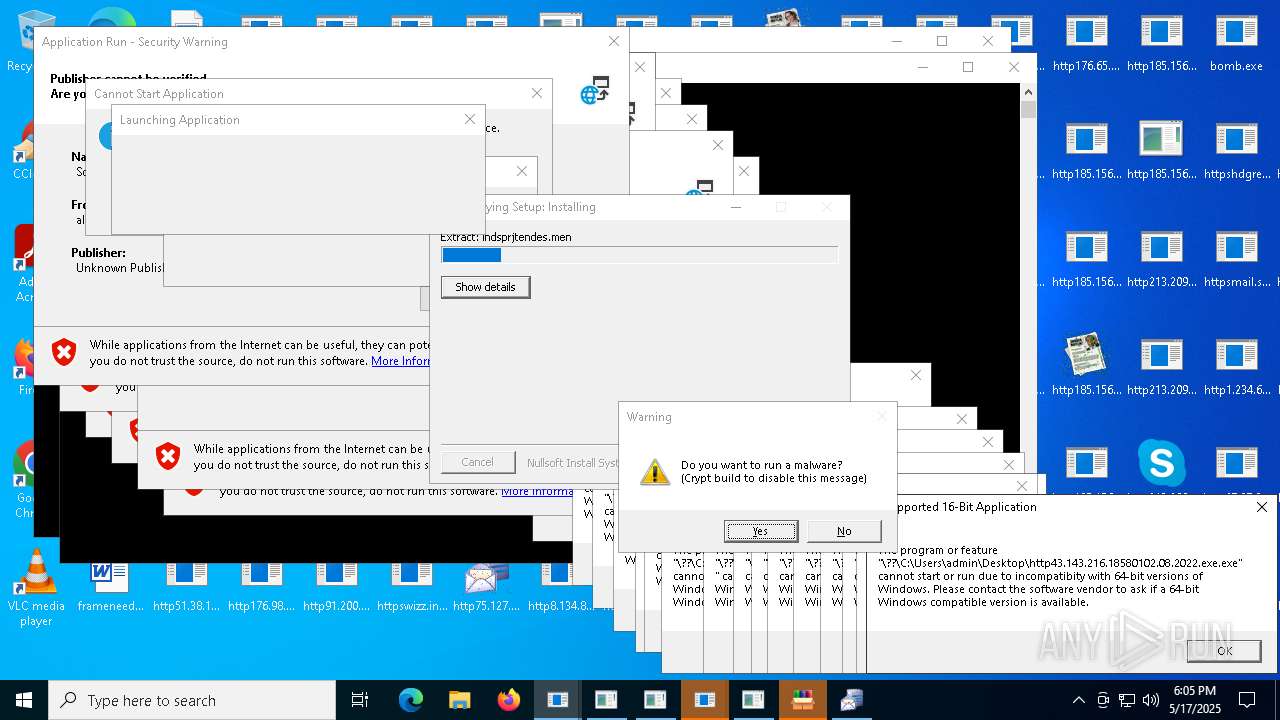Switch to the mail envelope taskbar app
1280x720 pixels.
click(851, 700)
